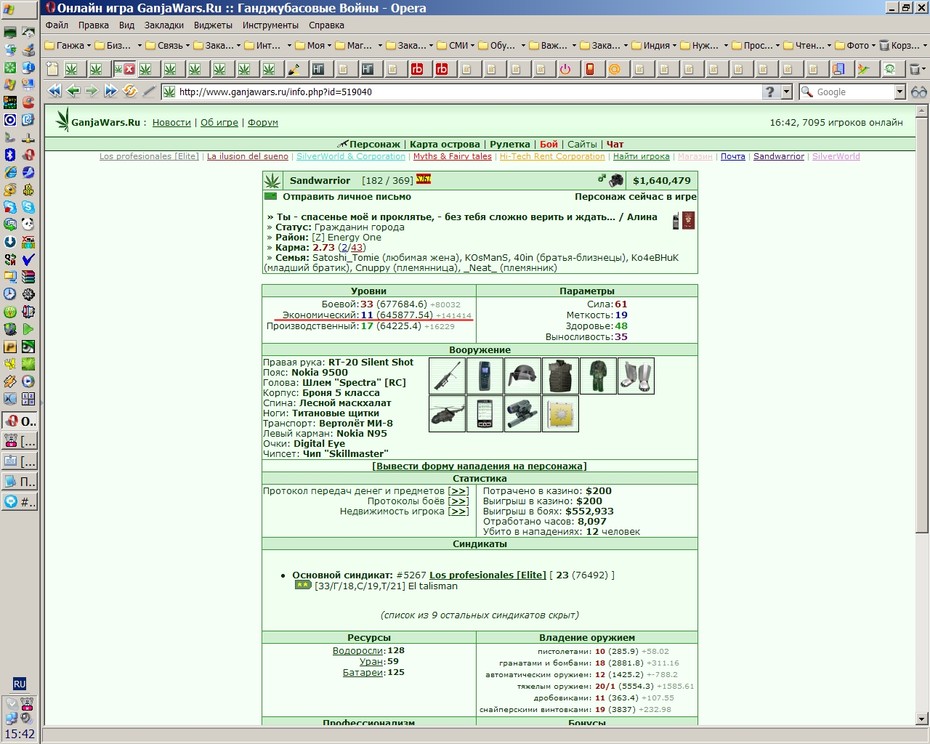The image size is (930, 744).
Task: Click the fast forward navigation icon
Action: pos(111,91)
